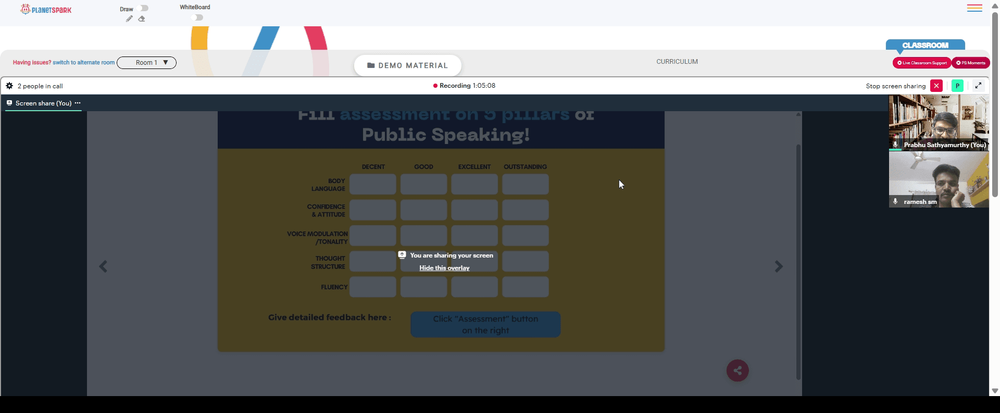This screenshot has width=1000, height=413.
Task: Click the red share floating button
Action: point(738,370)
